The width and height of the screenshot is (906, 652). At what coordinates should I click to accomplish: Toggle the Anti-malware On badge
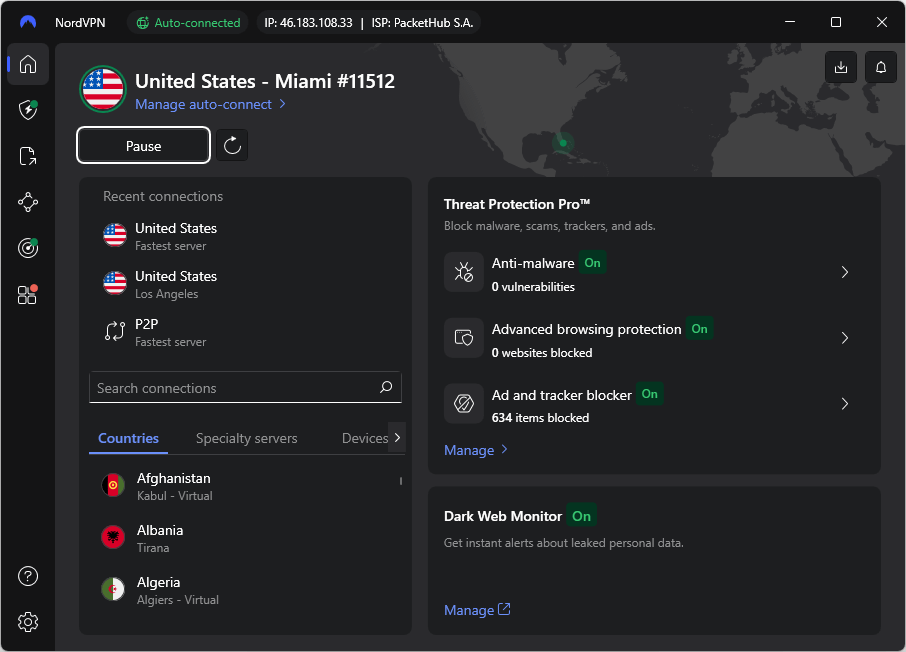click(x=592, y=263)
